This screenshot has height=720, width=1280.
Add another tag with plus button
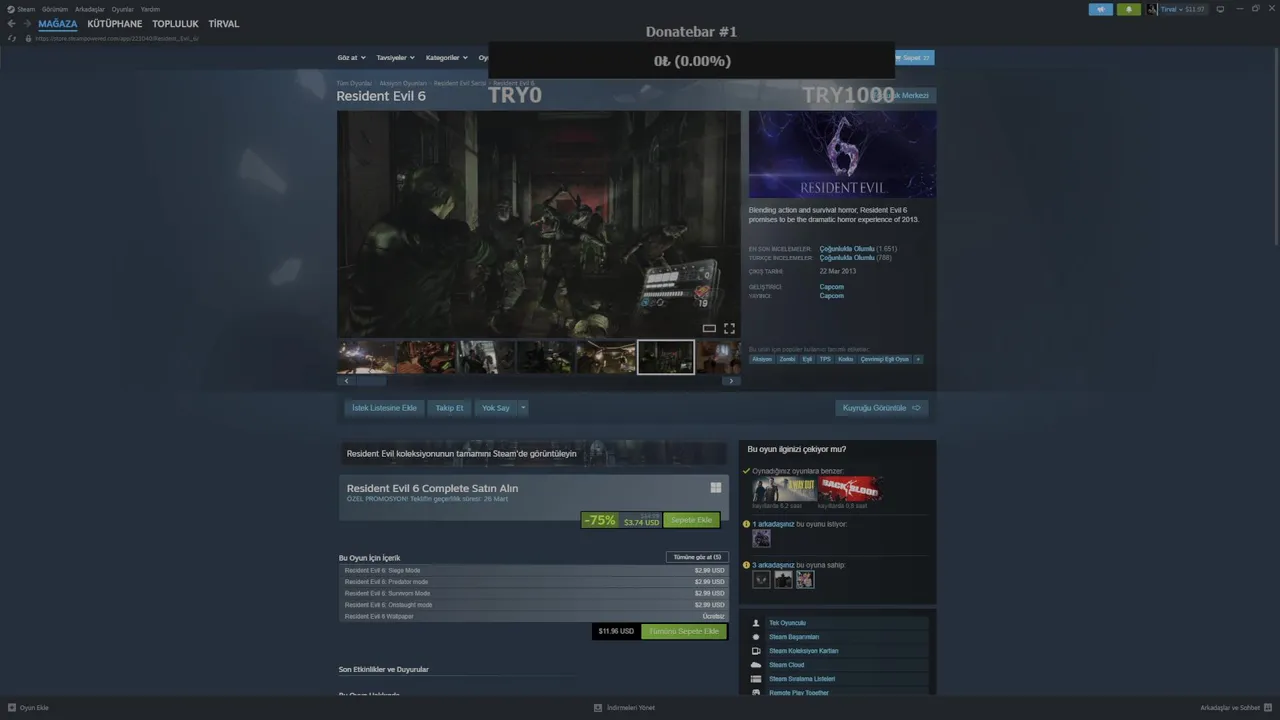tap(918, 359)
